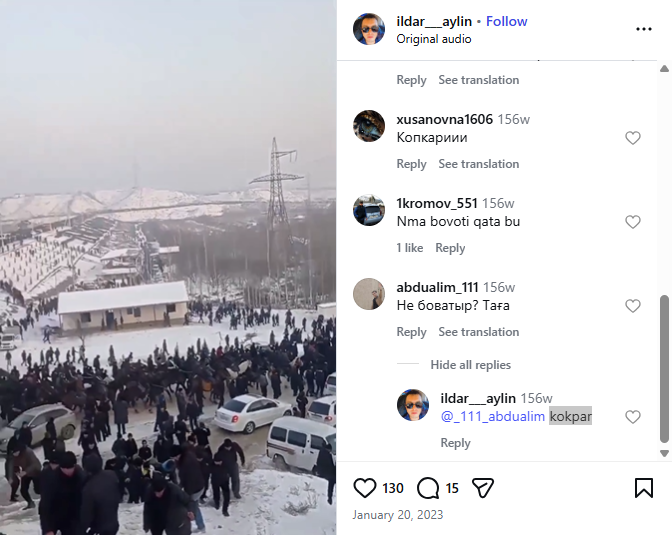The height and width of the screenshot is (535, 672).
Task: Open the @_111_abdualim mention link
Action: pyautogui.click(x=493, y=416)
